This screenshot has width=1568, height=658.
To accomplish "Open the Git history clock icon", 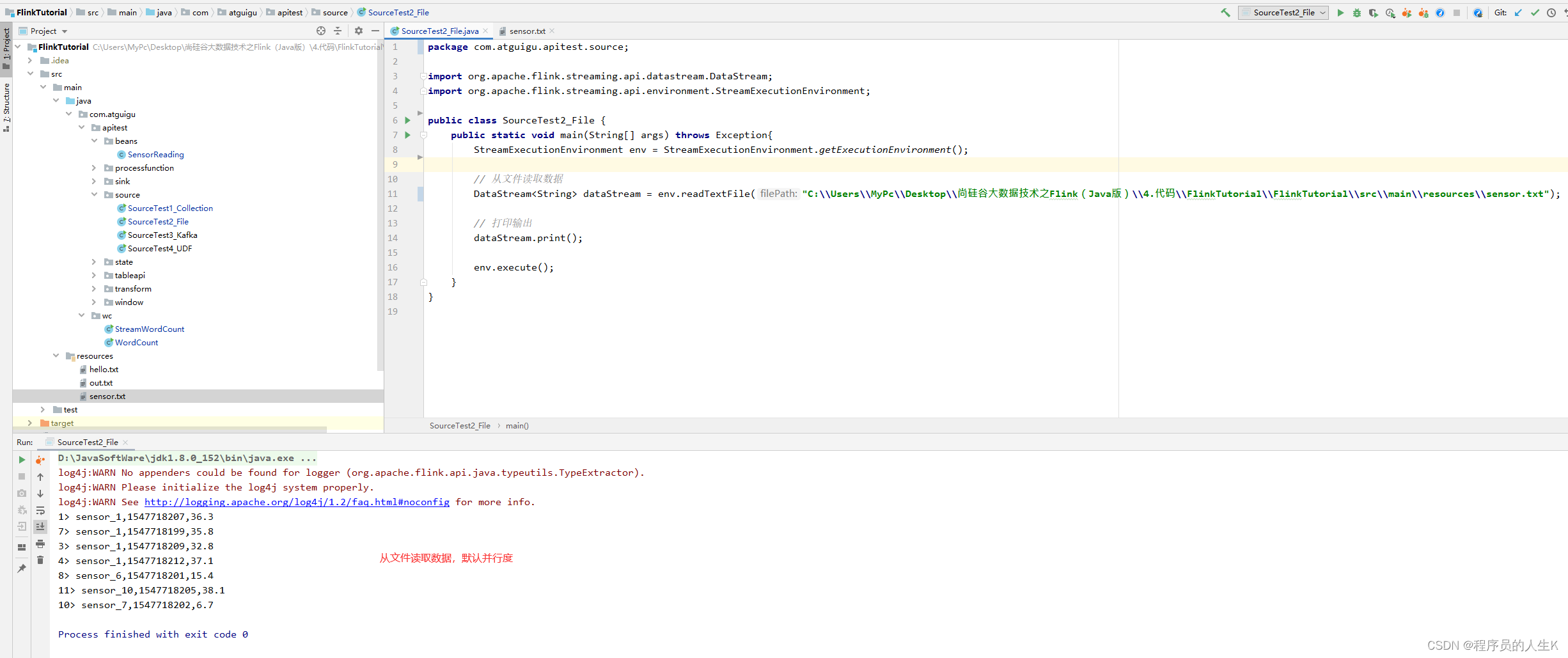I will pyautogui.click(x=1551, y=13).
